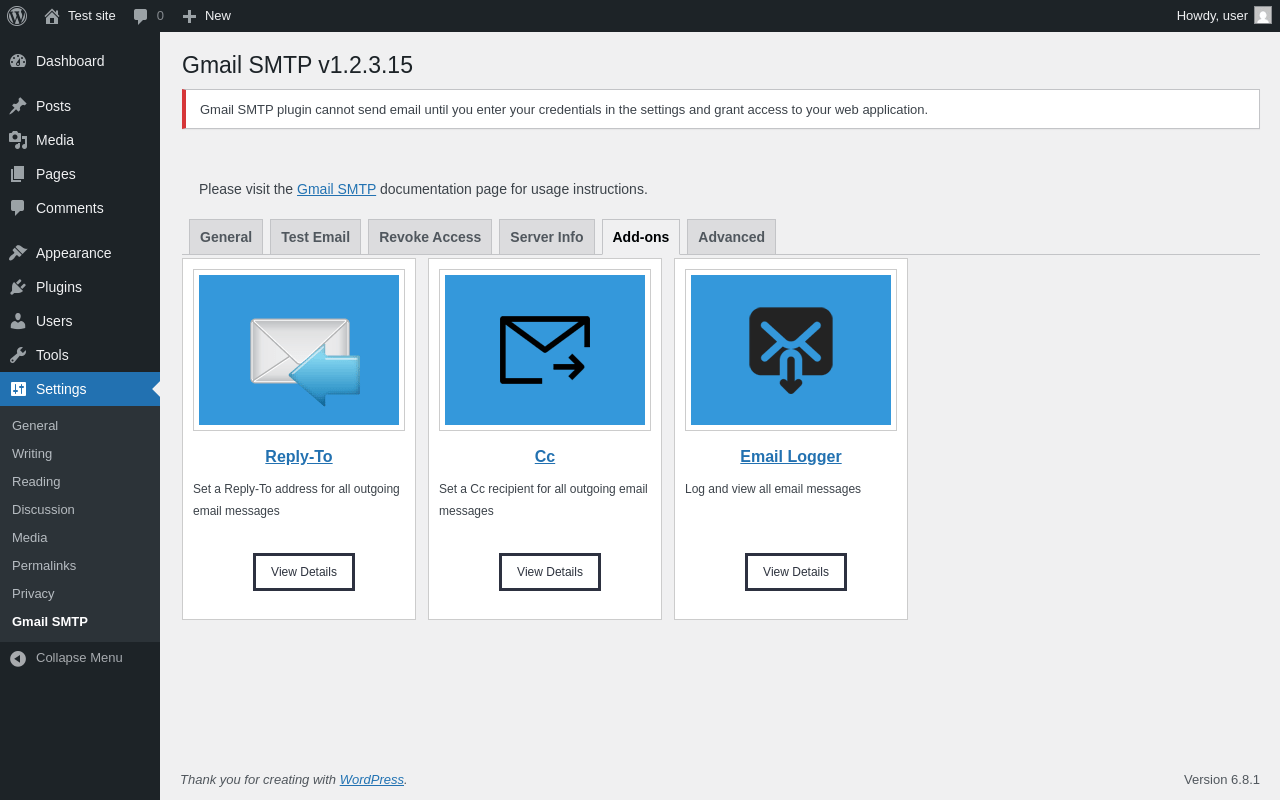Open the Tools menu label

coord(52,355)
